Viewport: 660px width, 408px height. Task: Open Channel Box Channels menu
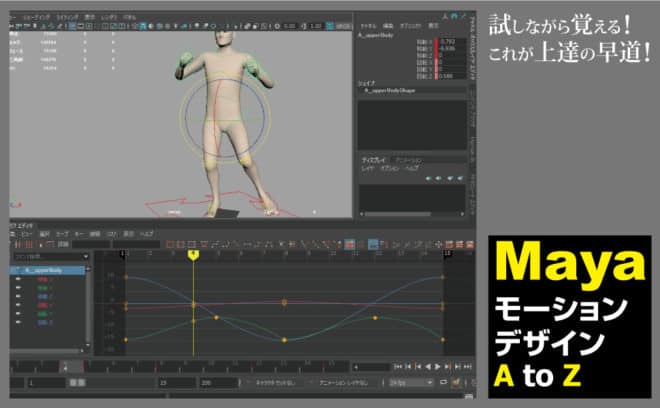368,26
